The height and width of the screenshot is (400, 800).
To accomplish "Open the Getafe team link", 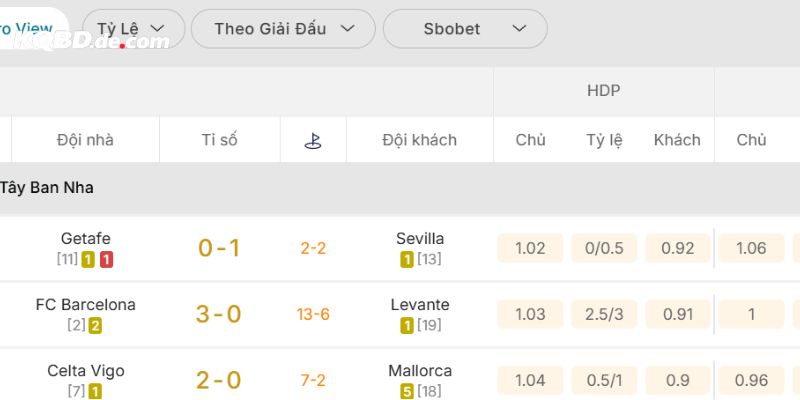I will coord(85,239).
